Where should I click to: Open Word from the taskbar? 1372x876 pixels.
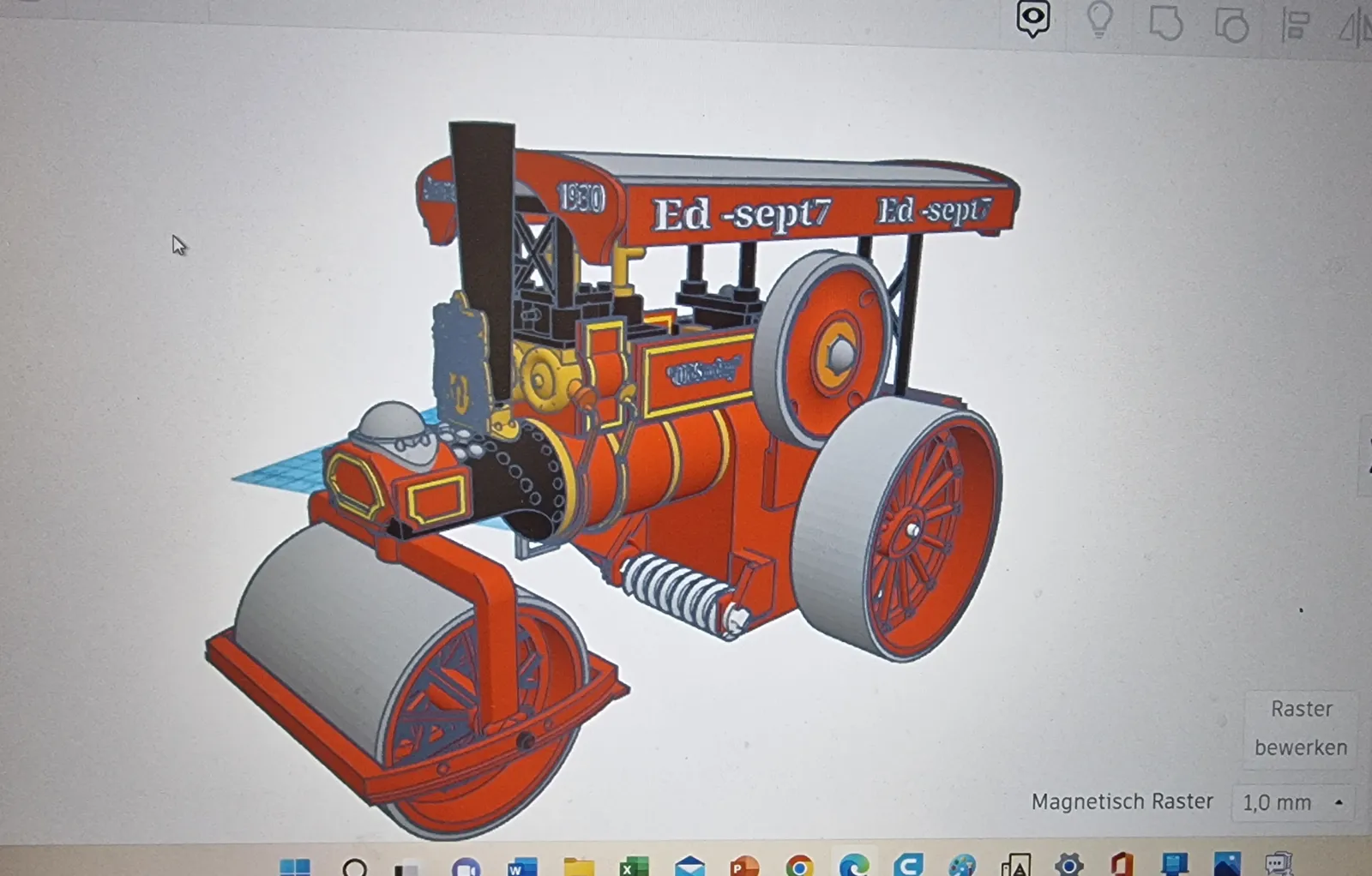[521, 867]
